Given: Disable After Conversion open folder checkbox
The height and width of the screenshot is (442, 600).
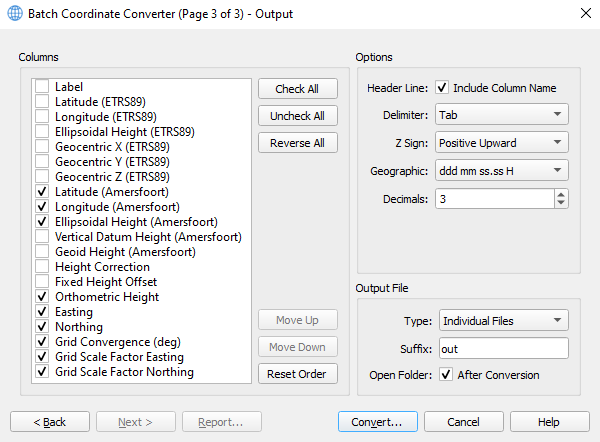Looking at the screenshot, I should tap(446, 375).
